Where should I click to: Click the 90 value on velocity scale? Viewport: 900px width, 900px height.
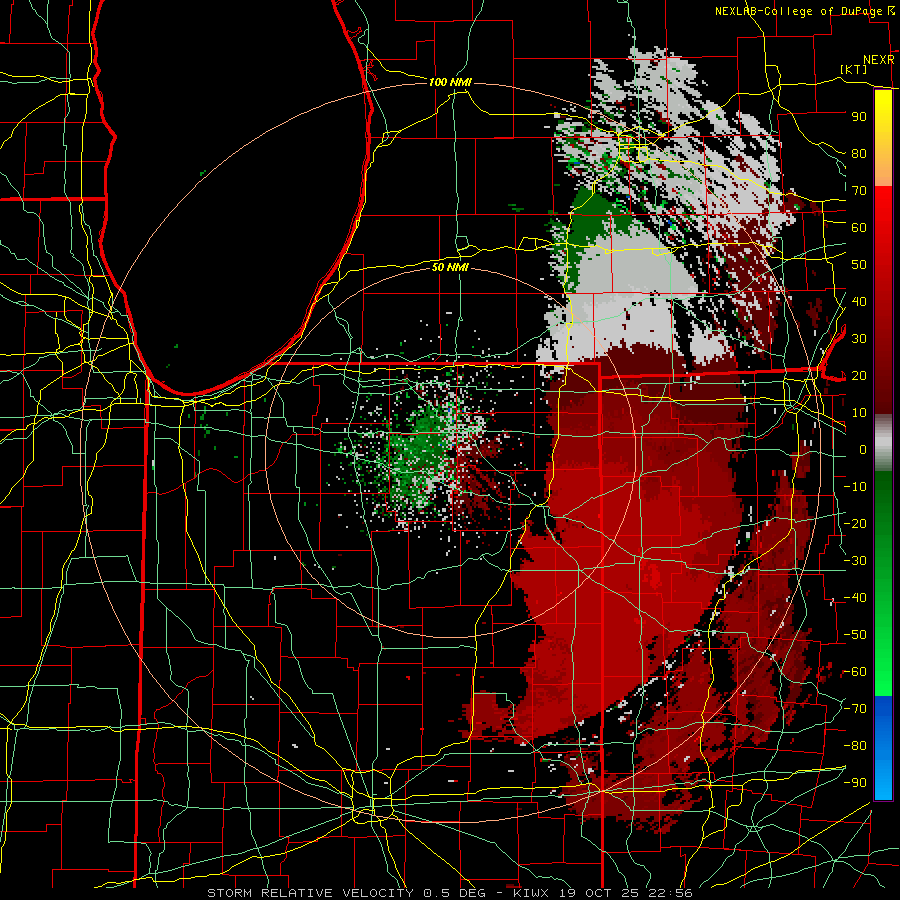point(859,117)
